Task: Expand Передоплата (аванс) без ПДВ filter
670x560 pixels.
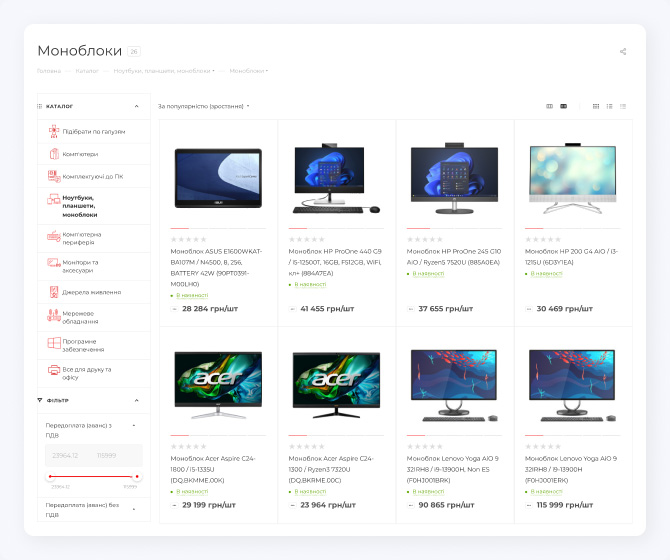Action: (x=134, y=509)
